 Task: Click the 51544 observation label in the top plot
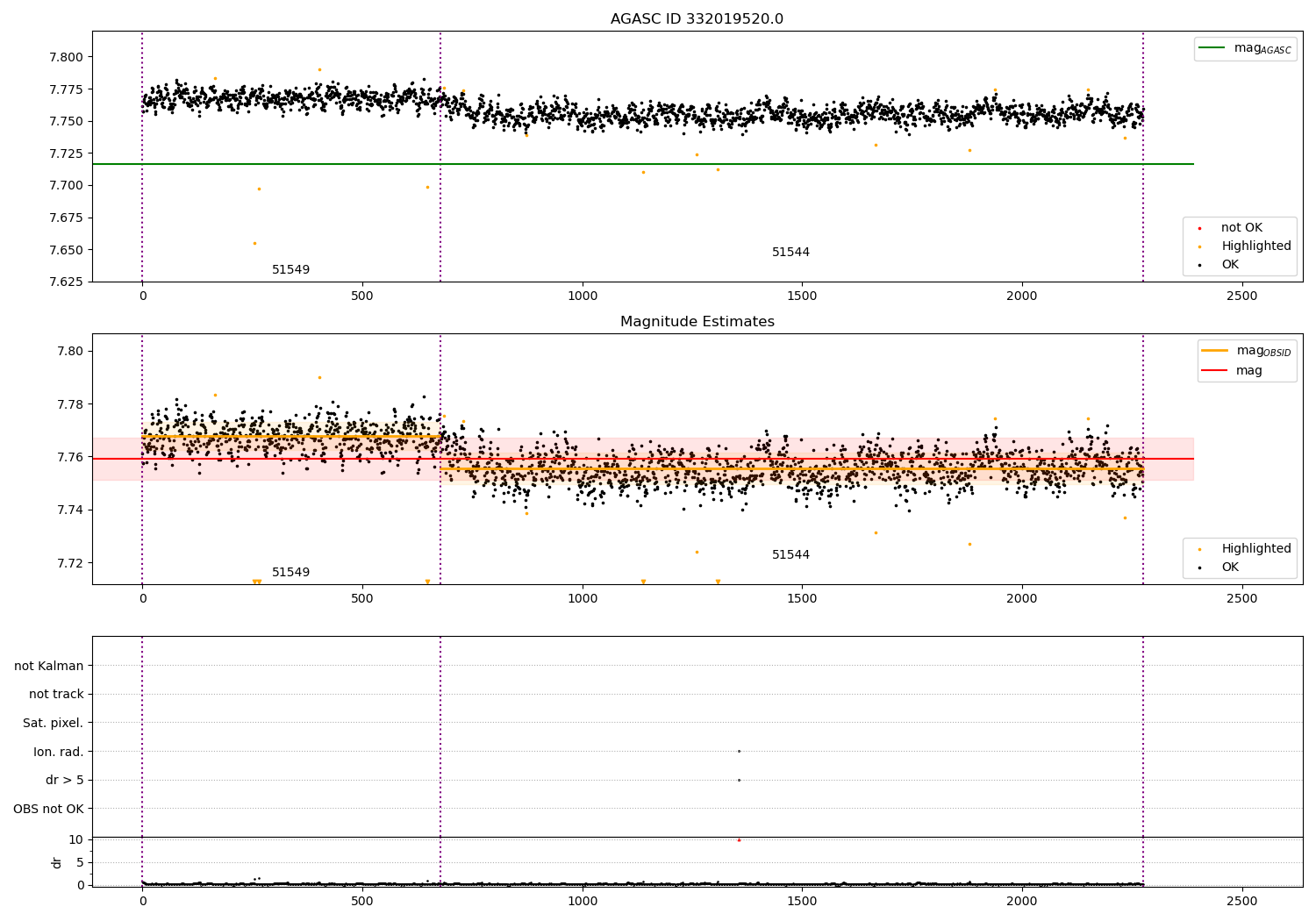coord(790,253)
